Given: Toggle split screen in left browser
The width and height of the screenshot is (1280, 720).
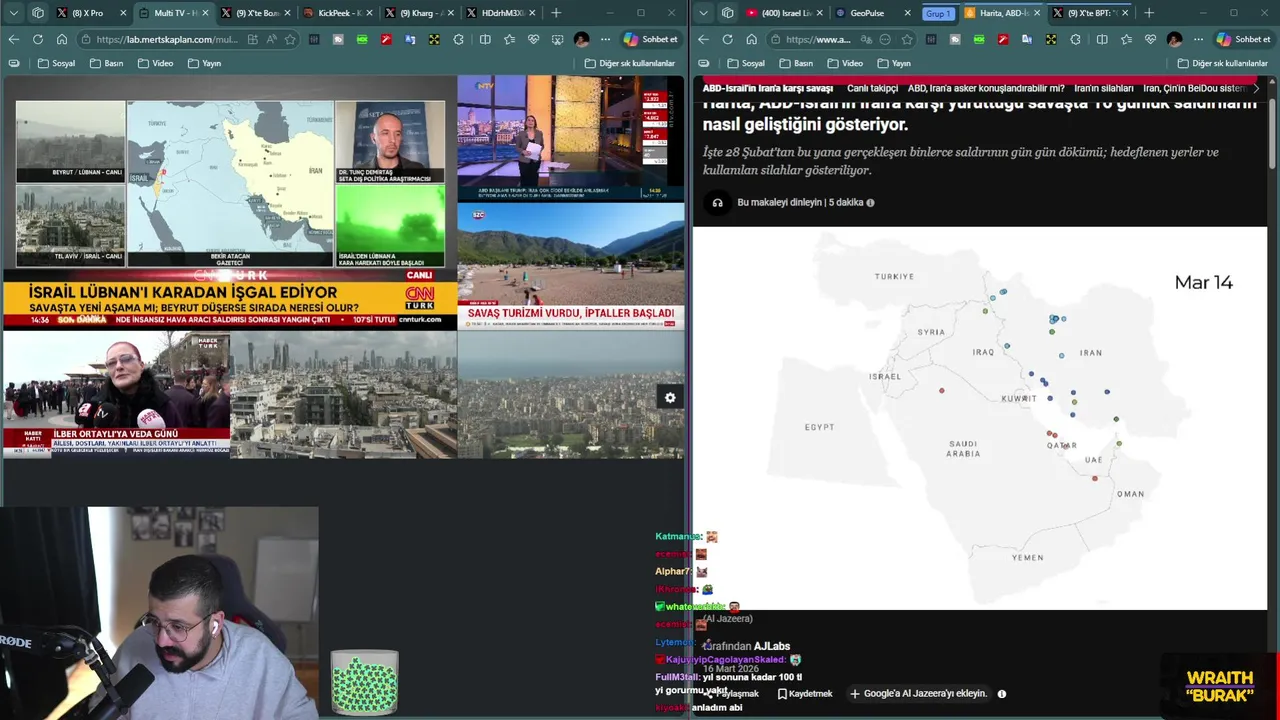Looking at the screenshot, I should pyautogui.click(x=485, y=39).
